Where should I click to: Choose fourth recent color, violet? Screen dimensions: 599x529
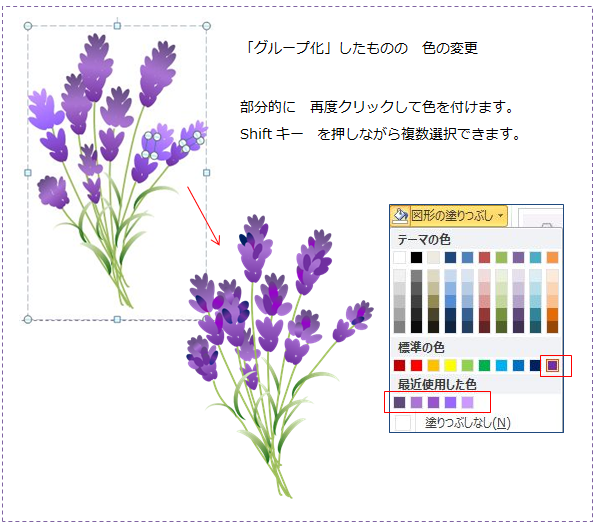[450, 402]
